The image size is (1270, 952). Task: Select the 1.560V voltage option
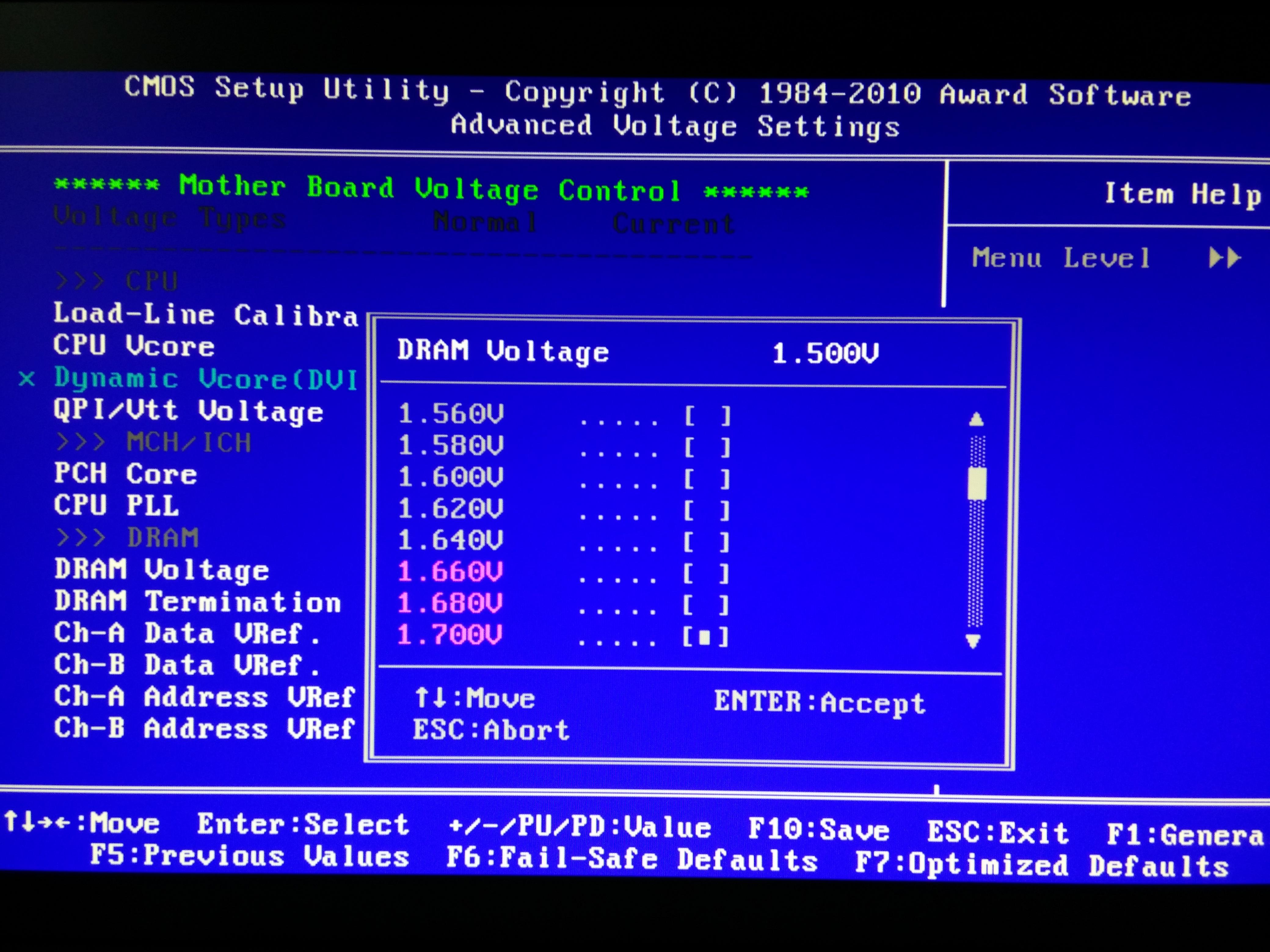pyautogui.click(x=451, y=414)
